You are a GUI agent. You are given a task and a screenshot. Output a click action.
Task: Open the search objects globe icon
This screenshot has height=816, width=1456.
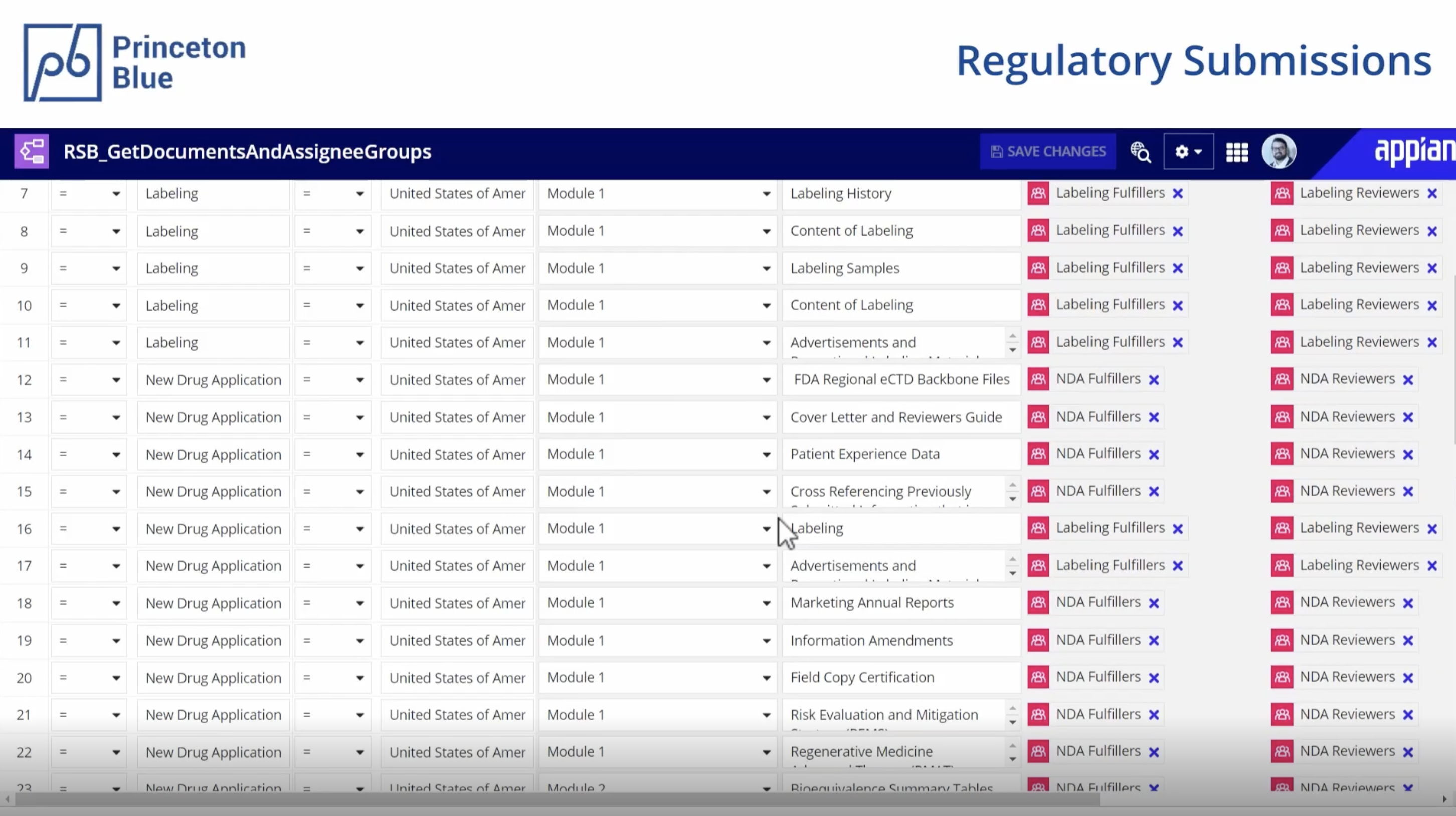point(1140,151)
